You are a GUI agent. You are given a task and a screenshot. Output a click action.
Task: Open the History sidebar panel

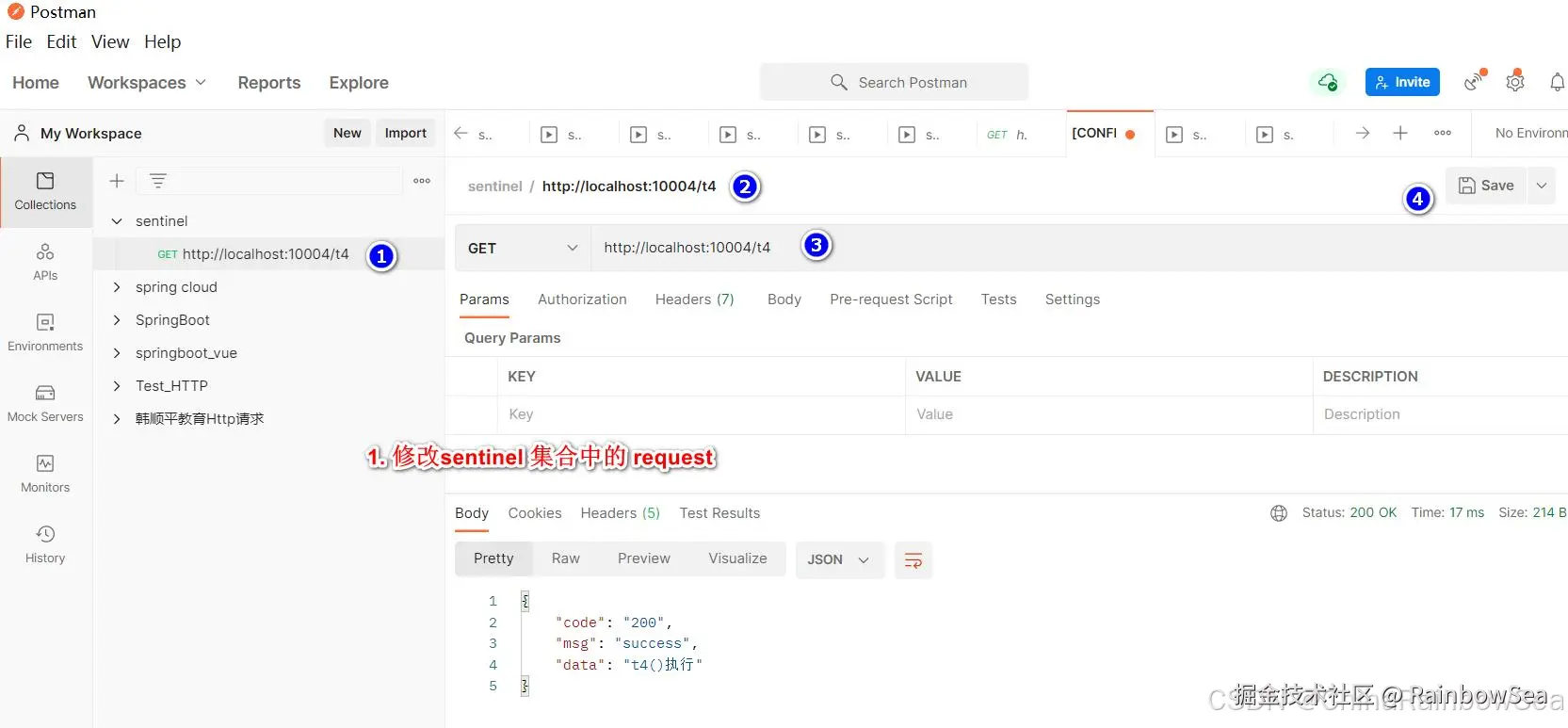(45, 545)
